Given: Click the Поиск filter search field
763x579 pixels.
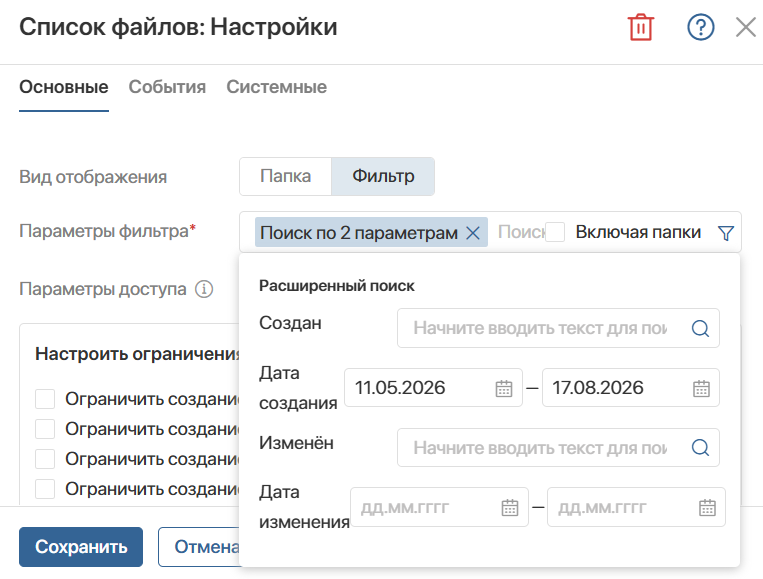Looking at the screenshot, I should [521, 232].
